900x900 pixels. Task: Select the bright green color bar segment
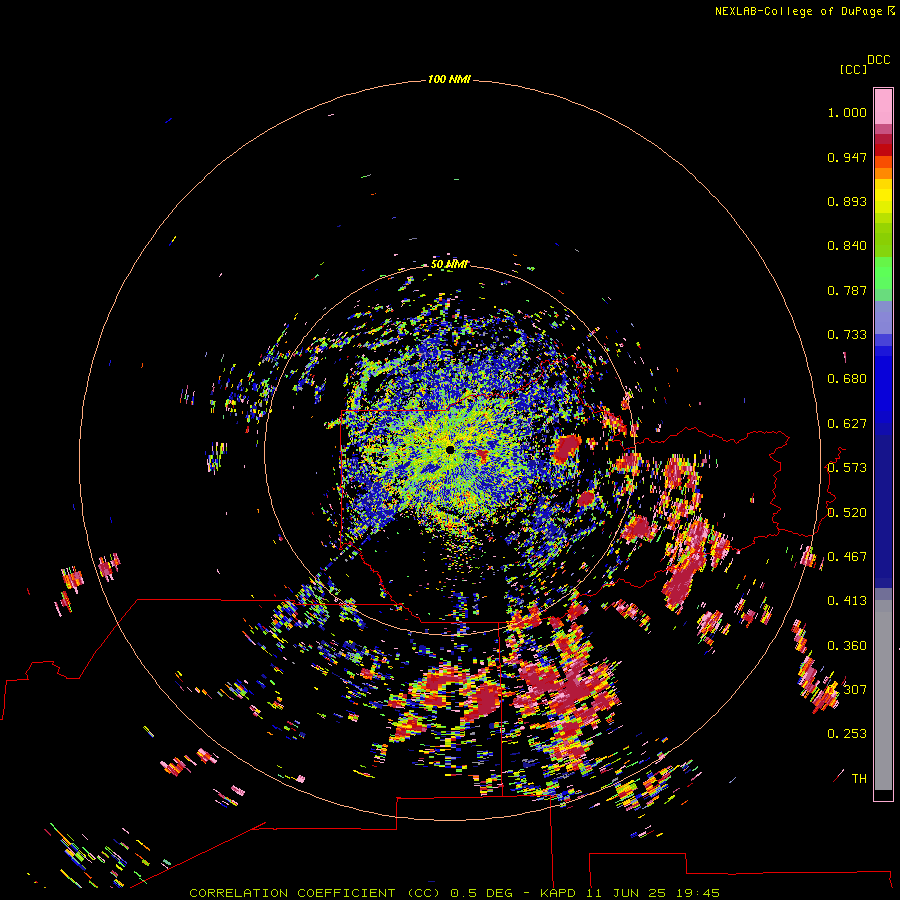click(x=883, y=273)
